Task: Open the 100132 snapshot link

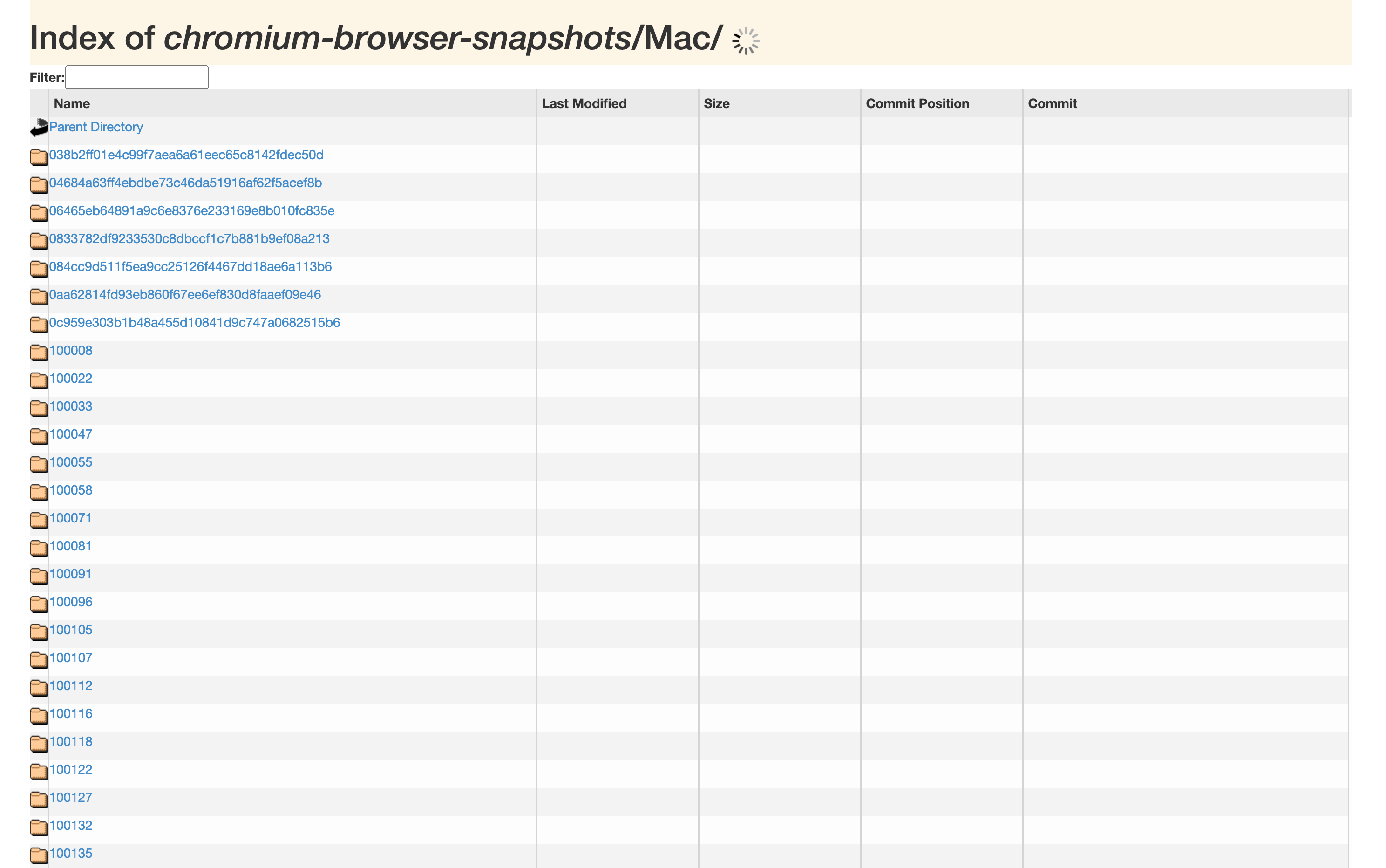Action: click(71, 826)
